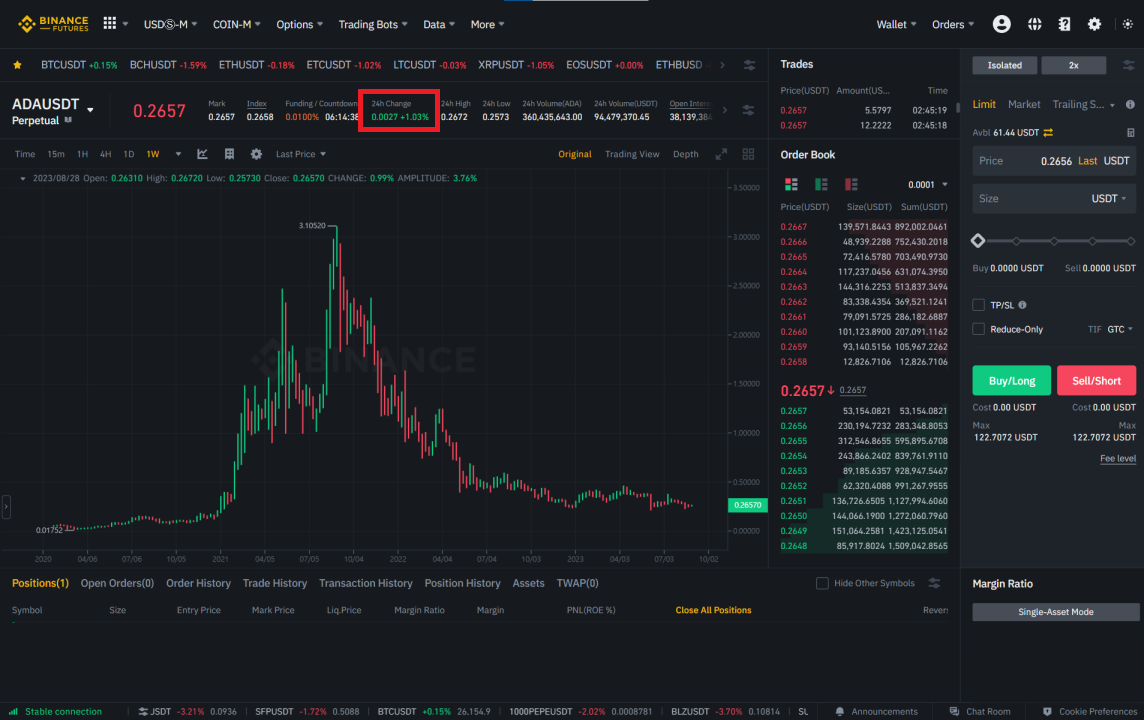Open the Options dropdown menu

point(299,24)
